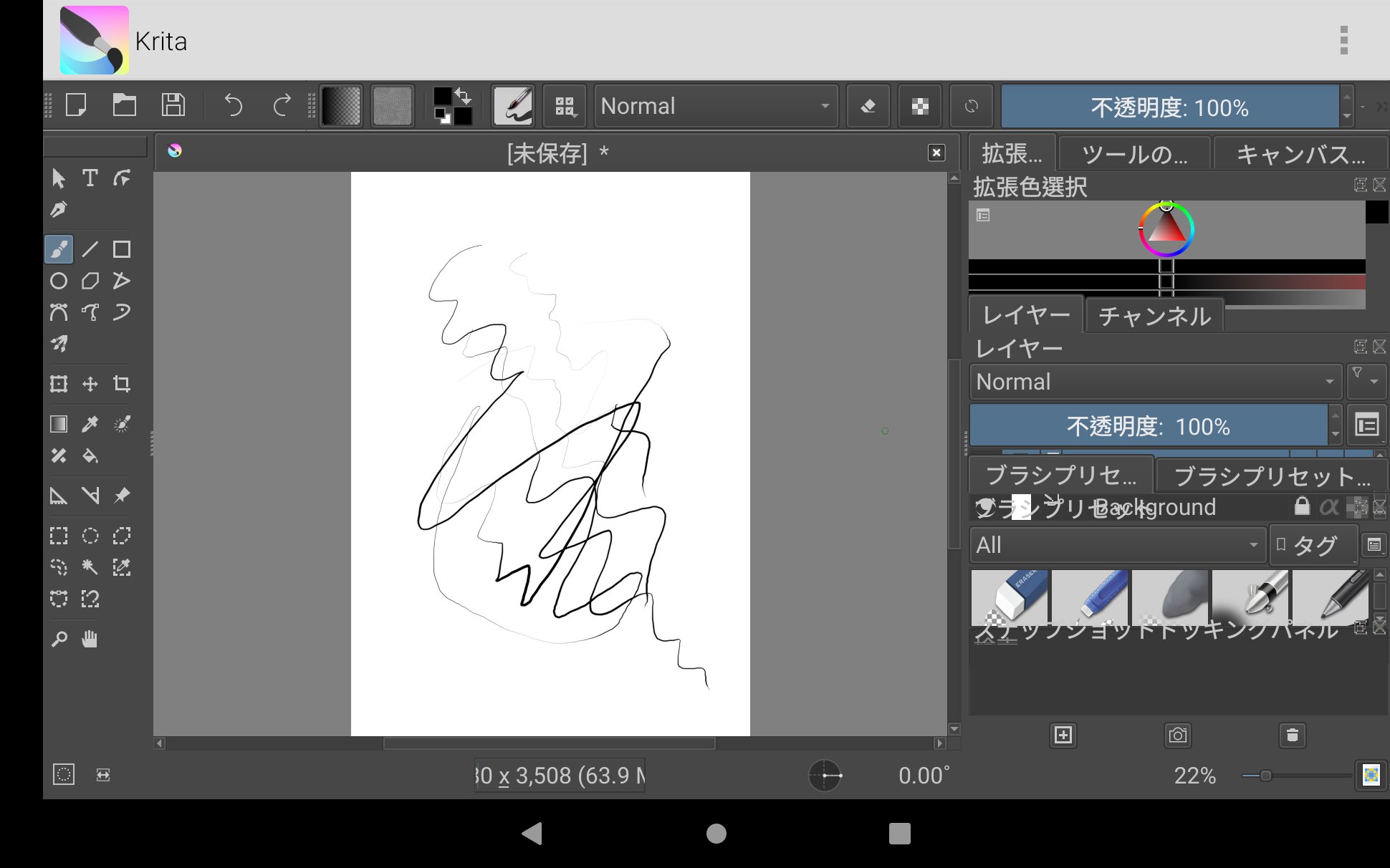Switch to the ツールの tab
This screenshot has height=868, width=1390.
(1135, 153)
